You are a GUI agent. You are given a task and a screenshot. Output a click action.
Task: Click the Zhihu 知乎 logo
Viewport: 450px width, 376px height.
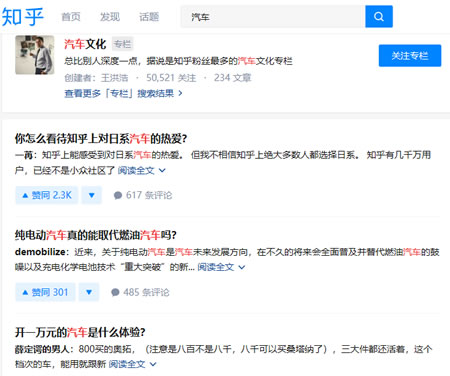(22, 16)
